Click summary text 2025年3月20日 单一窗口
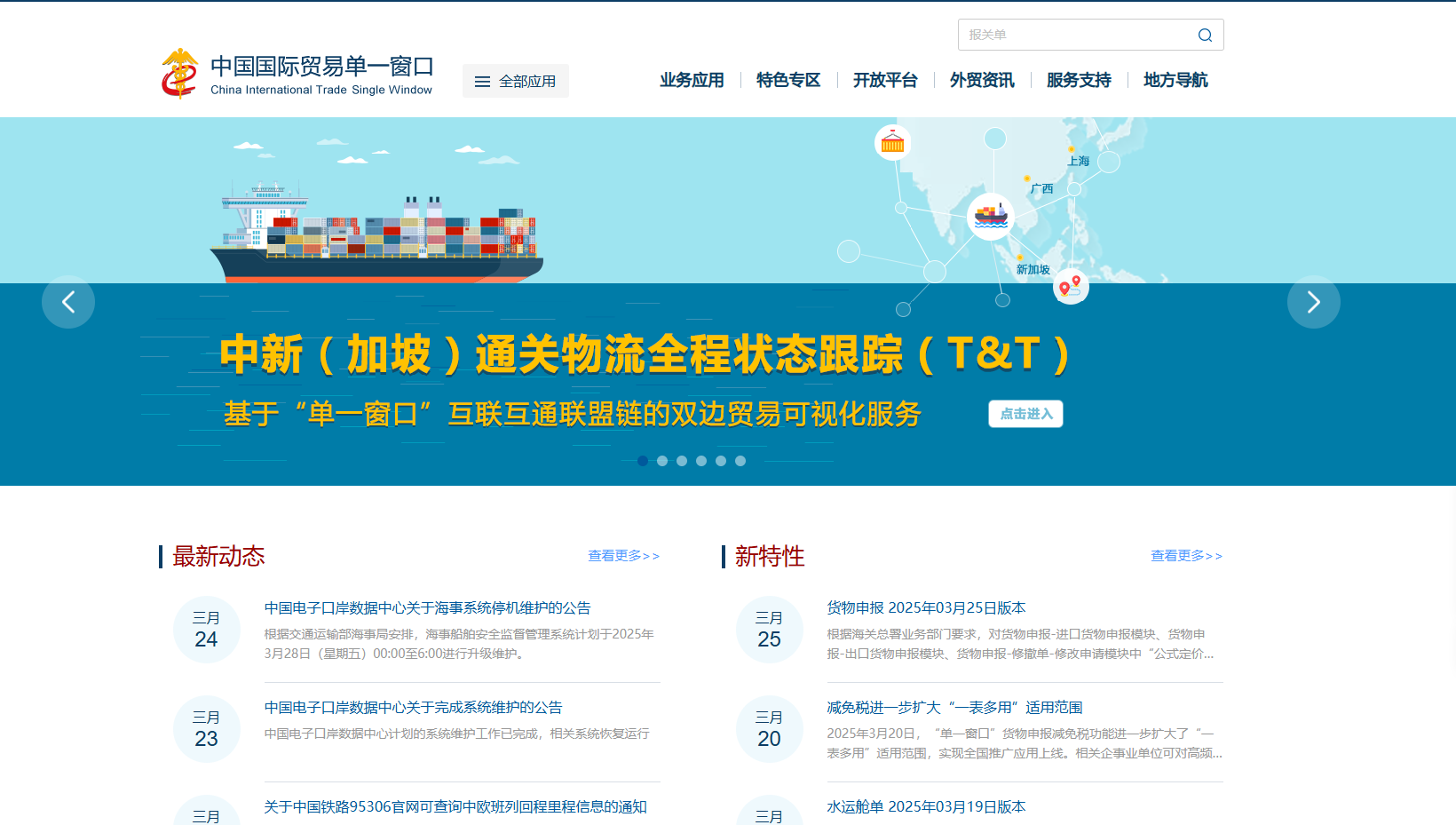 (x=1025, y=743)
